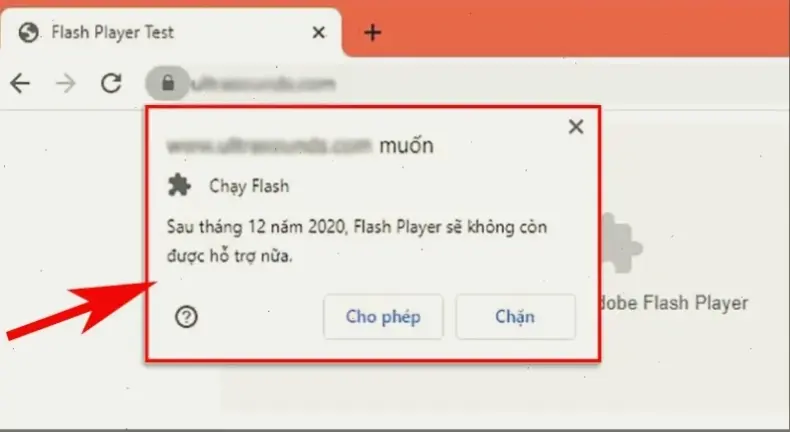Open site info via the lock icon
790x432 pixels.
[x=168, y=83]
